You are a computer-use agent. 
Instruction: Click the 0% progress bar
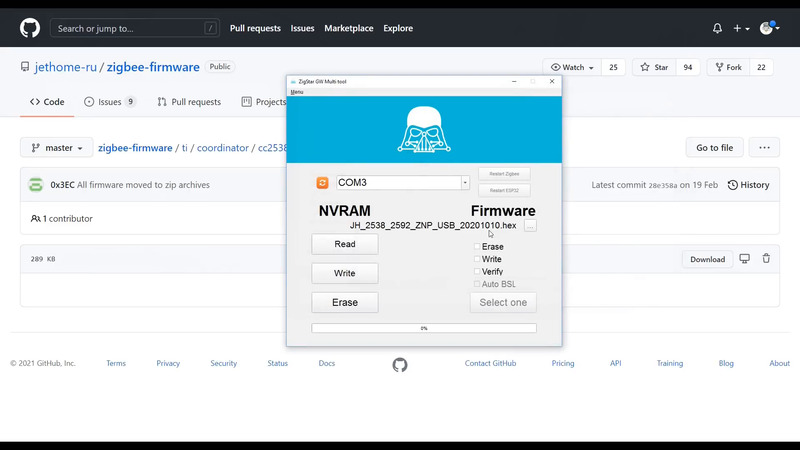(x=424, y=328)
